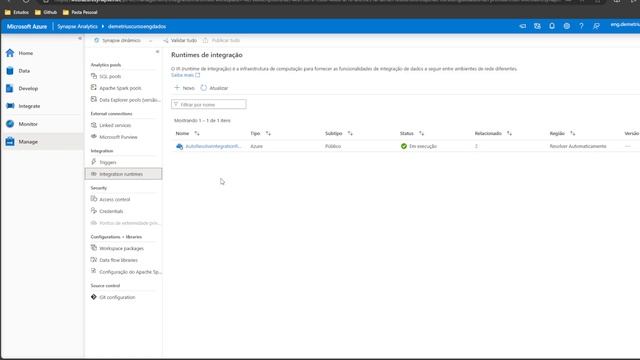The height and width of the screenshot is (360, 640).
Task: Collapse the main left navigation pane
Action: click(80, 38)
